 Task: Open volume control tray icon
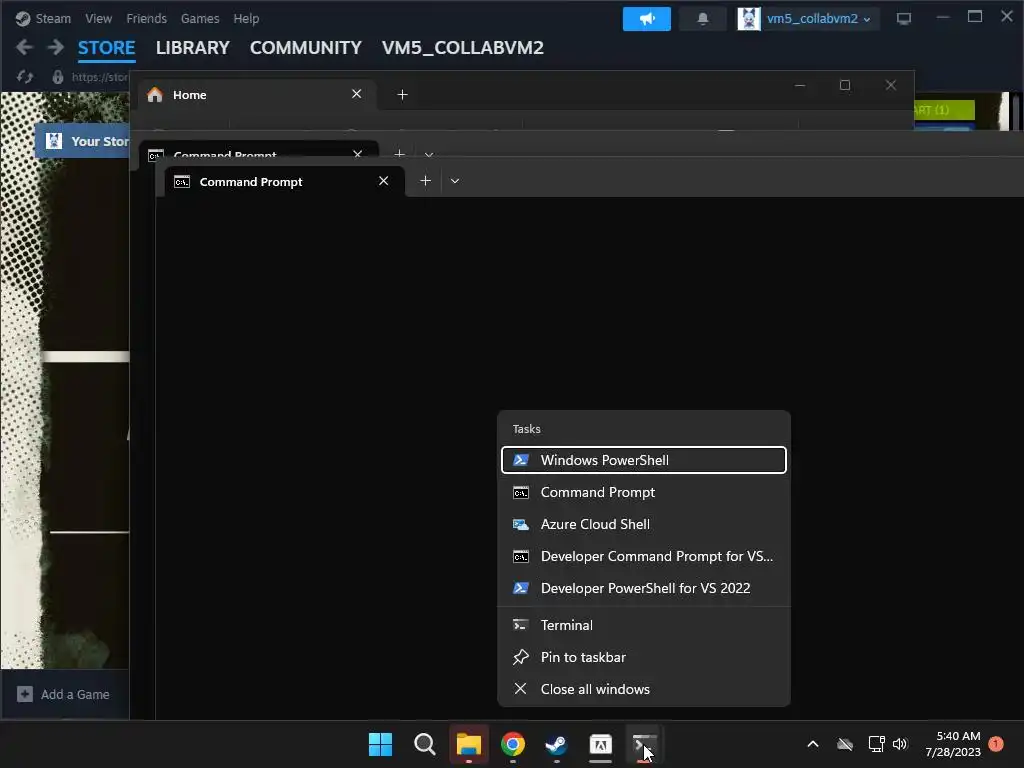coord(900,744)
